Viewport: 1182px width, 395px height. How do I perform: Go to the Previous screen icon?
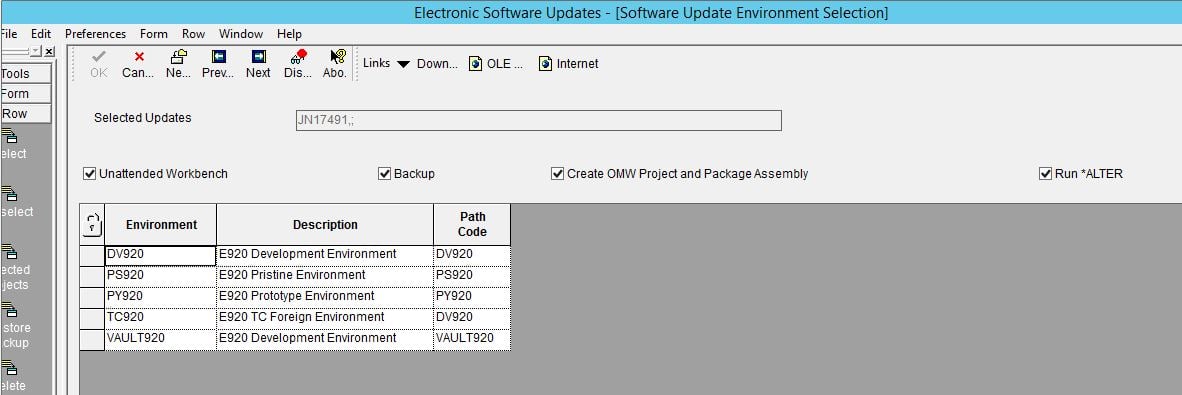pyautogui.click(x=219, y=57)
